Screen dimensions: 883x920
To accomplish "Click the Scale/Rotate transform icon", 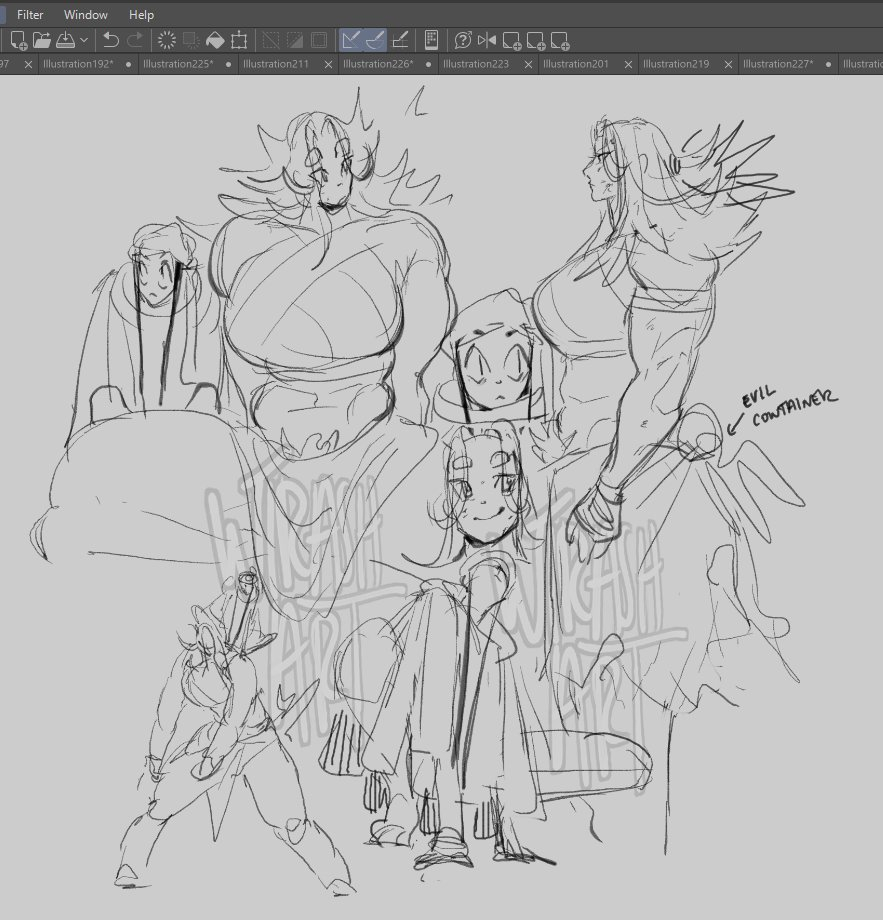I will [x=239, y=40].
